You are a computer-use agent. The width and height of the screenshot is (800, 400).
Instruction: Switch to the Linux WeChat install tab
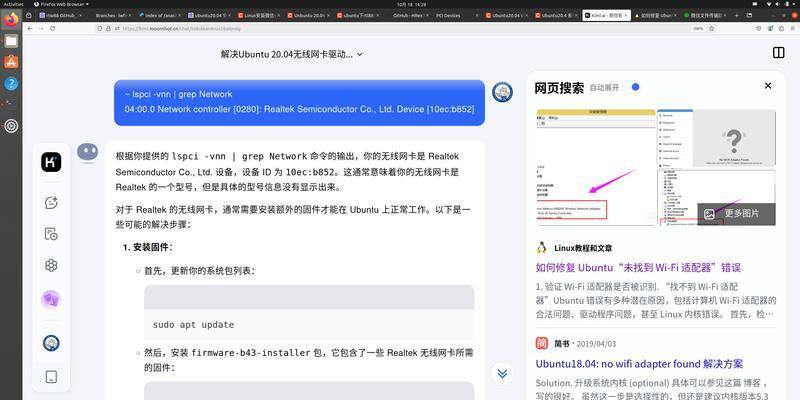(x=258, y=15)
